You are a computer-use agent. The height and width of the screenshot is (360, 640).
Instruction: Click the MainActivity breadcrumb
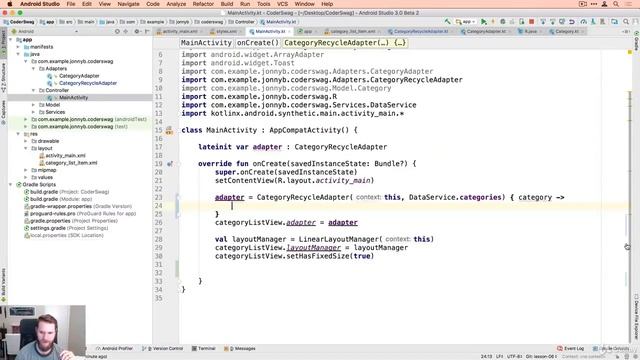coord(206,43)
